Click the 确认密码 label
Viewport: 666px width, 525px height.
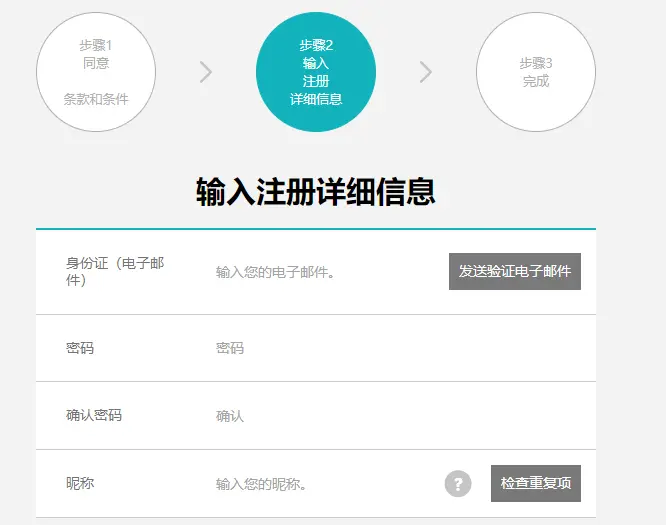(x=94, y=415)
